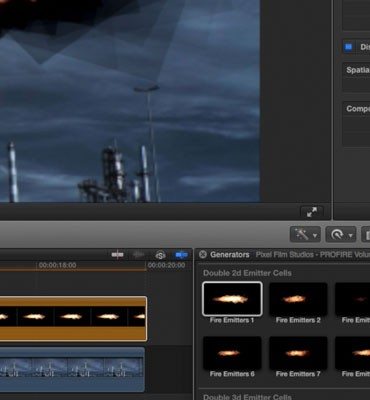Open the Retime speed menu

coord(341,235)
